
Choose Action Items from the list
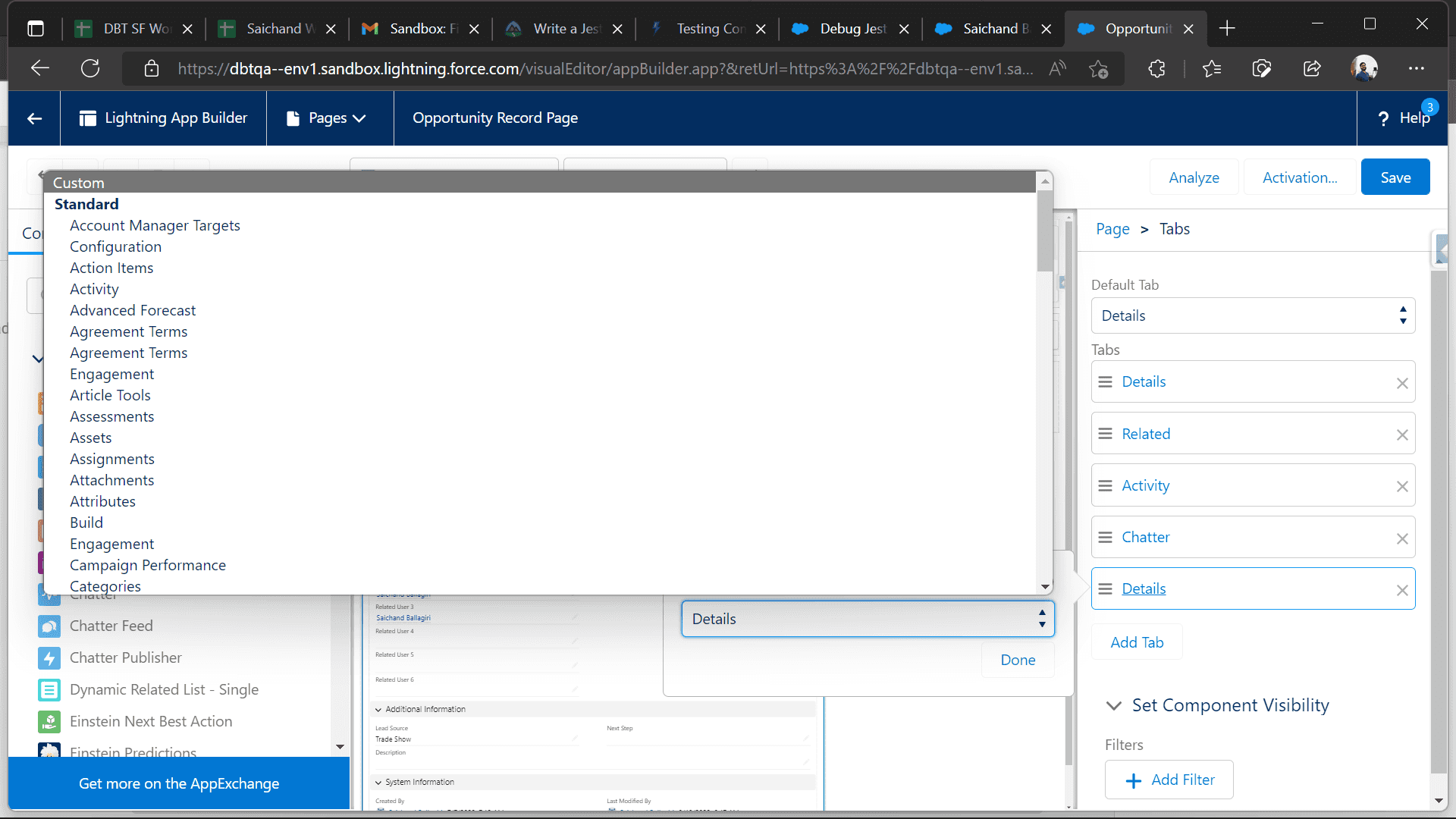click(x=111, y=268)
